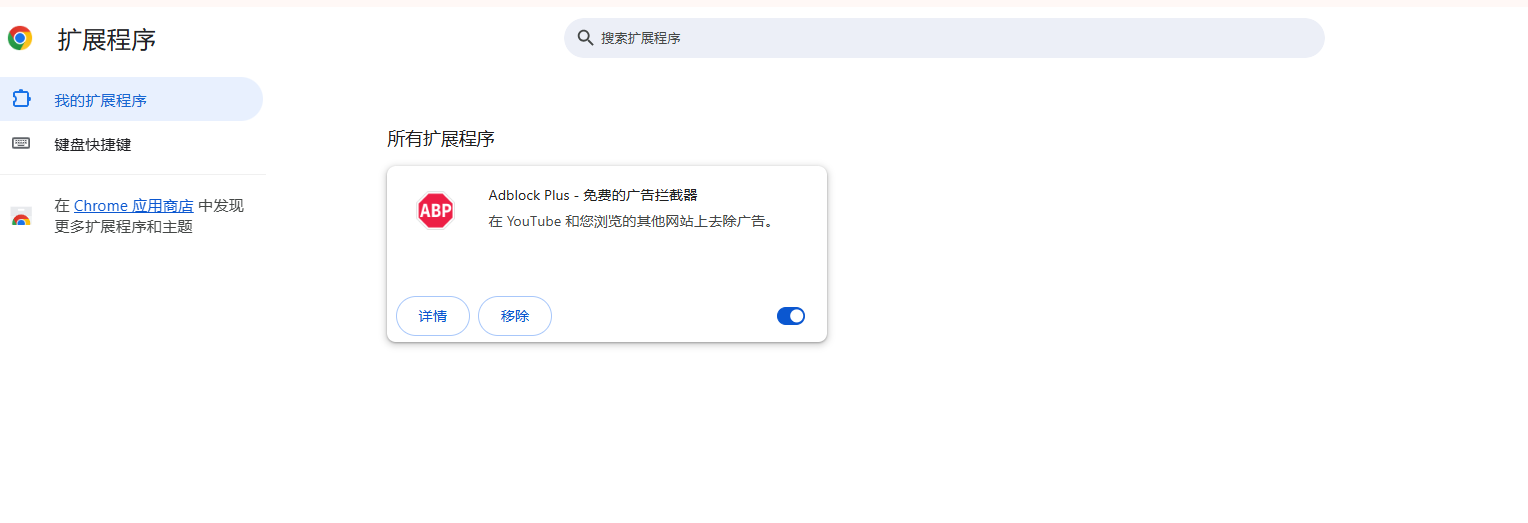Click the 扩展程序 page title
Screen dimensions: 1528x523
click(107, 39)
